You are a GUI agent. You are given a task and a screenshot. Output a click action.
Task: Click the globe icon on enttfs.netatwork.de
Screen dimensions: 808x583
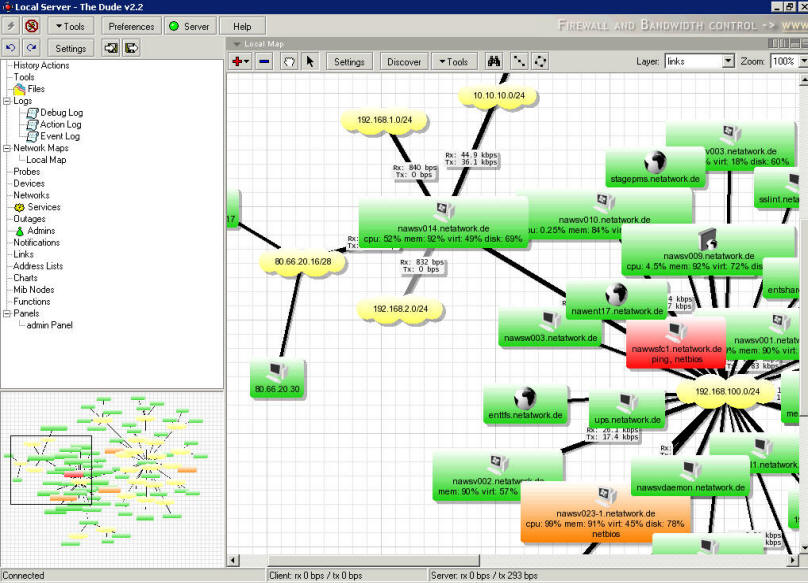pos(525,398)
